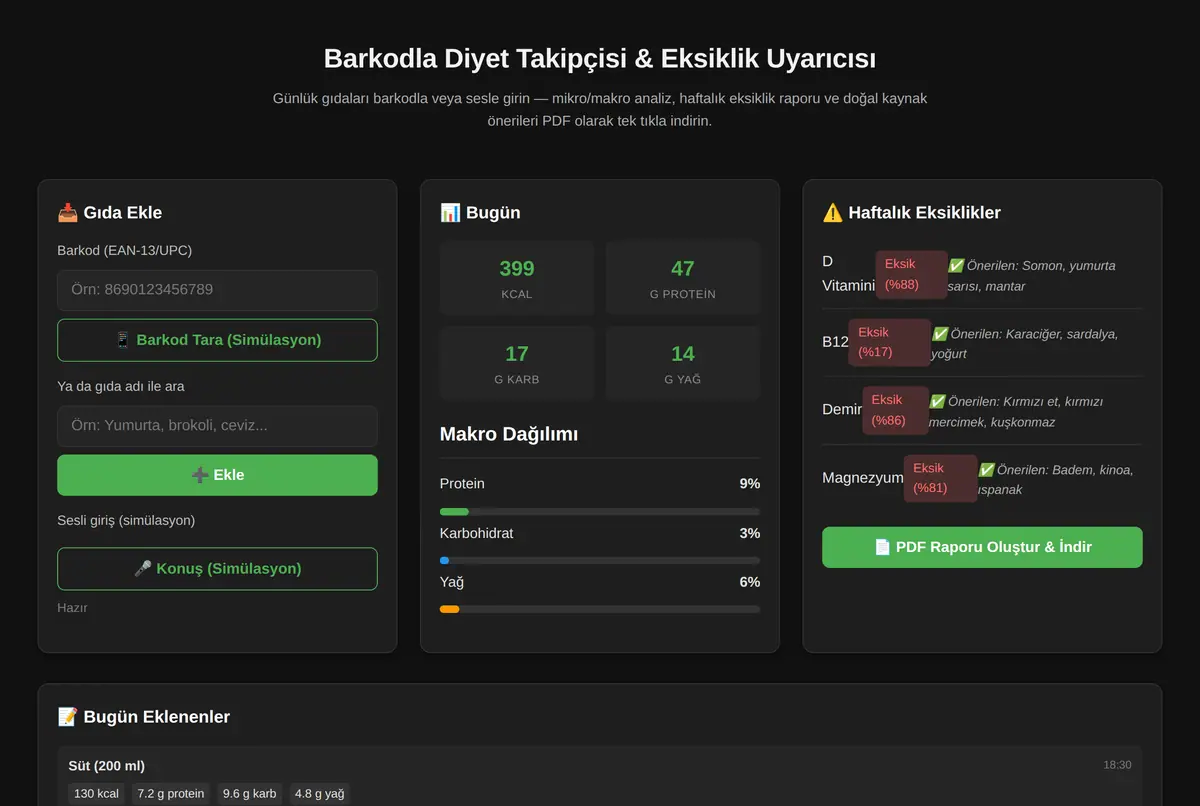Click the memo icon beside Bugün Eklenenler
1200x806 pixels.
[x=67, y=716]
